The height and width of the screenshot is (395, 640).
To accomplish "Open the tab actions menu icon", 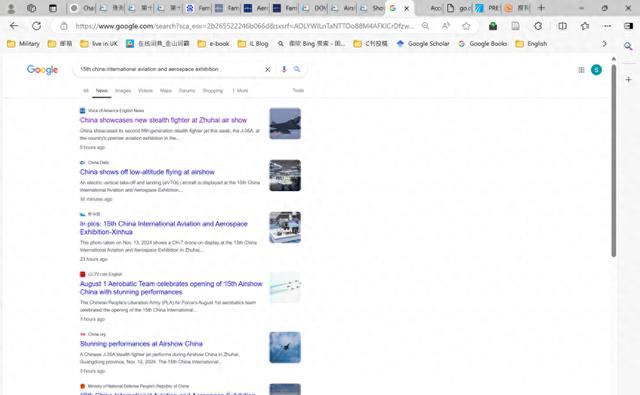I will click(x=53, y=8).
